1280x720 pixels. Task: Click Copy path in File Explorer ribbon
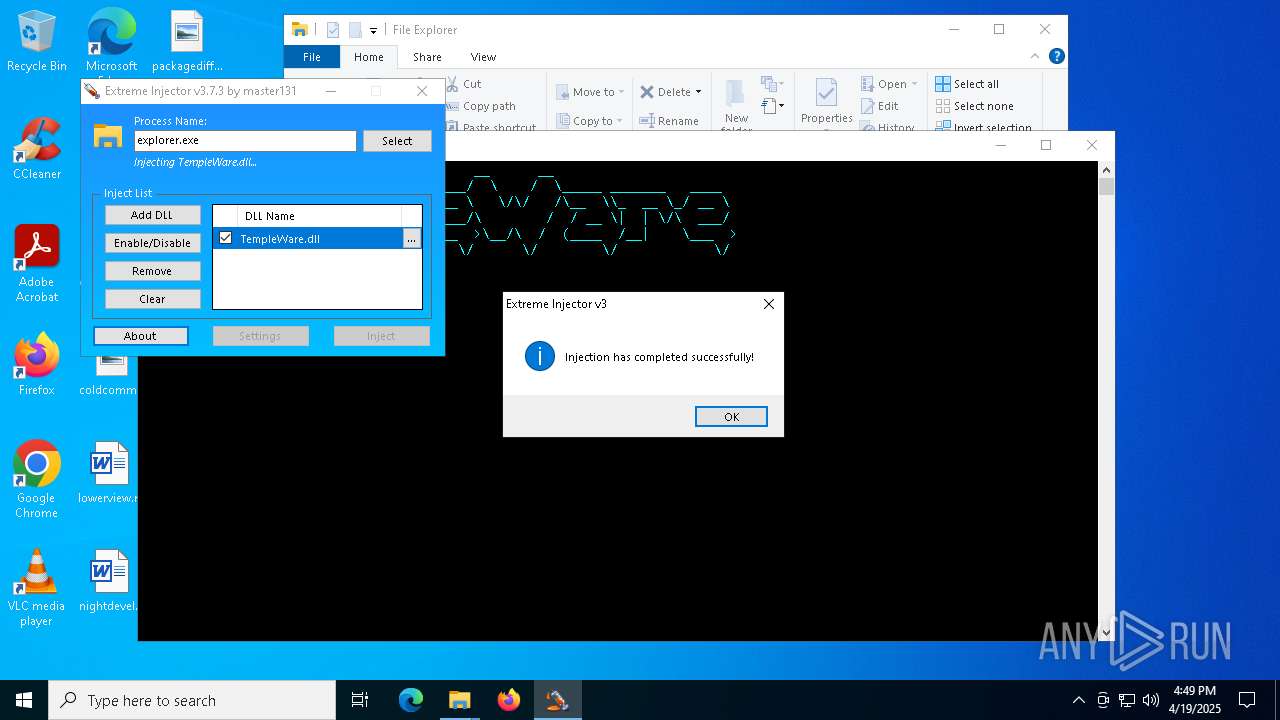coord(480,106)
